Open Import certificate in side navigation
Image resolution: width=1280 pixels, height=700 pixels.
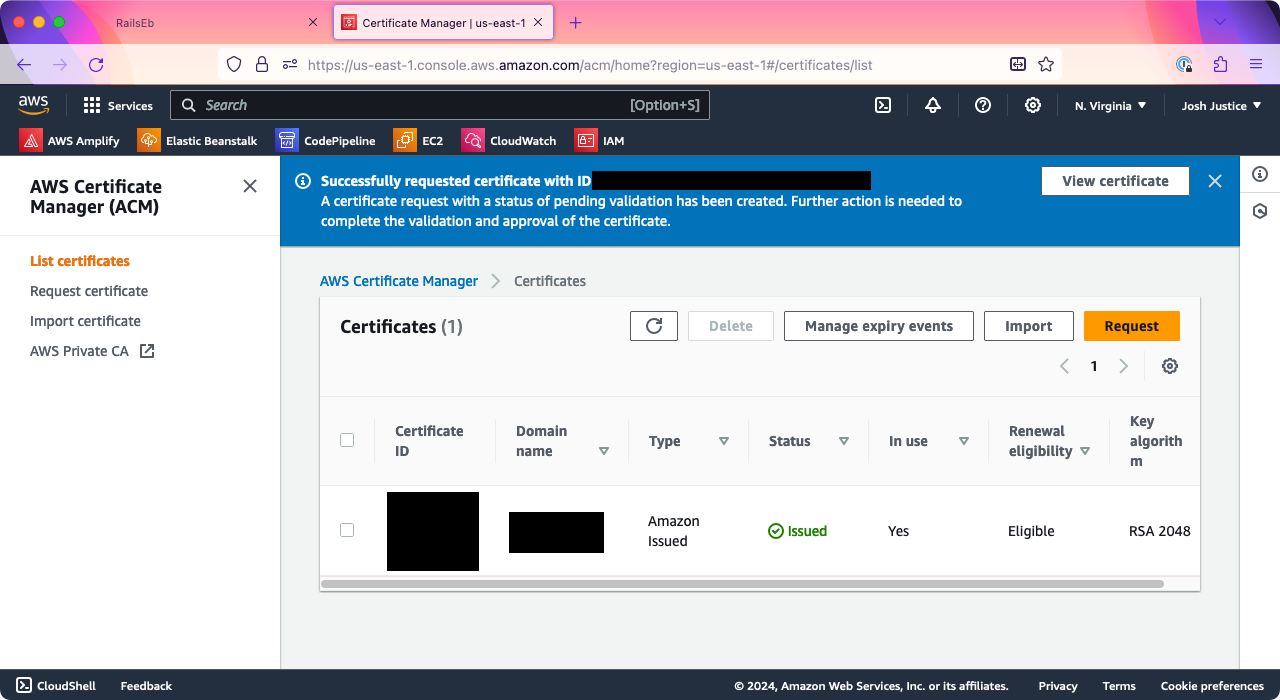coord(85,321)
